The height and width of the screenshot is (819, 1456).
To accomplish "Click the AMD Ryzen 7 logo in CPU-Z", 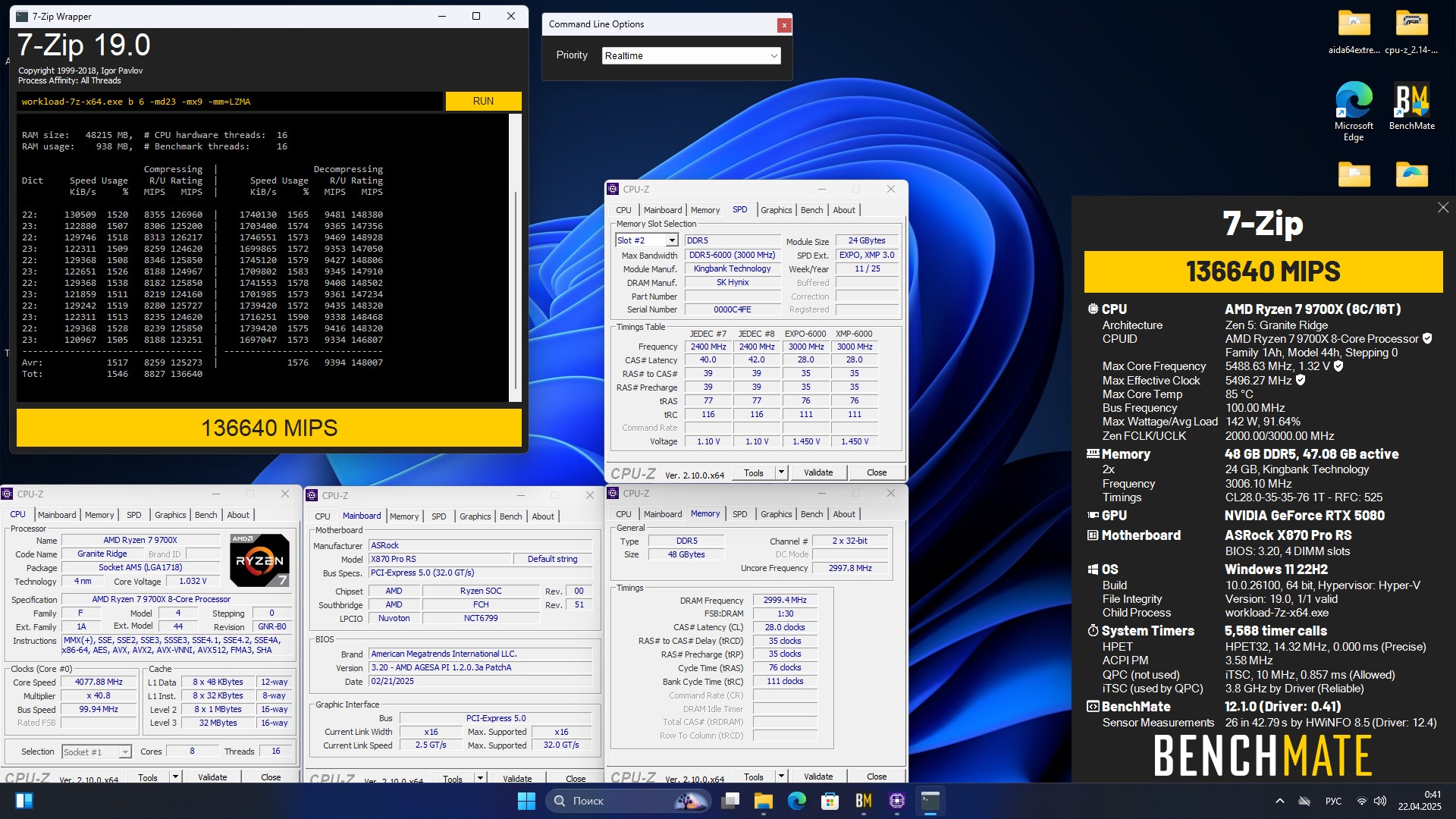I will click(x=259, y=560).
